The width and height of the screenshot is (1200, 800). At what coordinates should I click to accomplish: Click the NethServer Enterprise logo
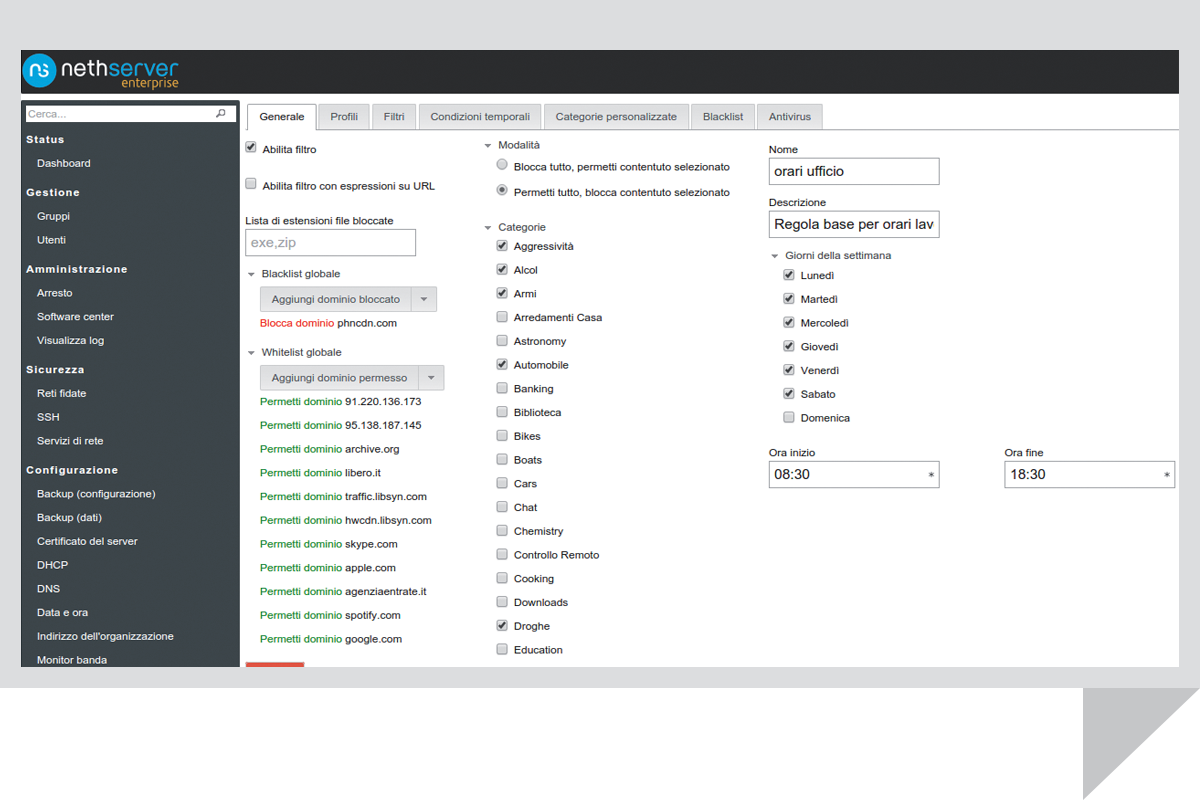[101, 72]
